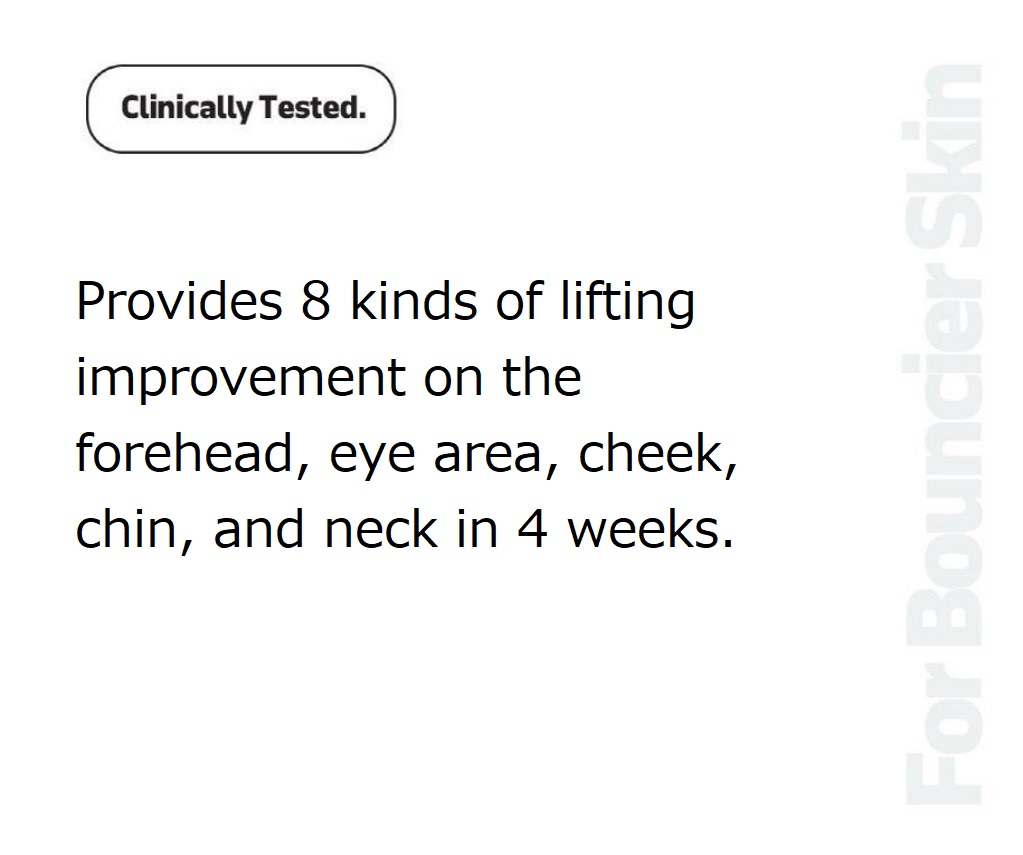
Task: Click the word "lifting" in the first line
Action: point(628,303)
